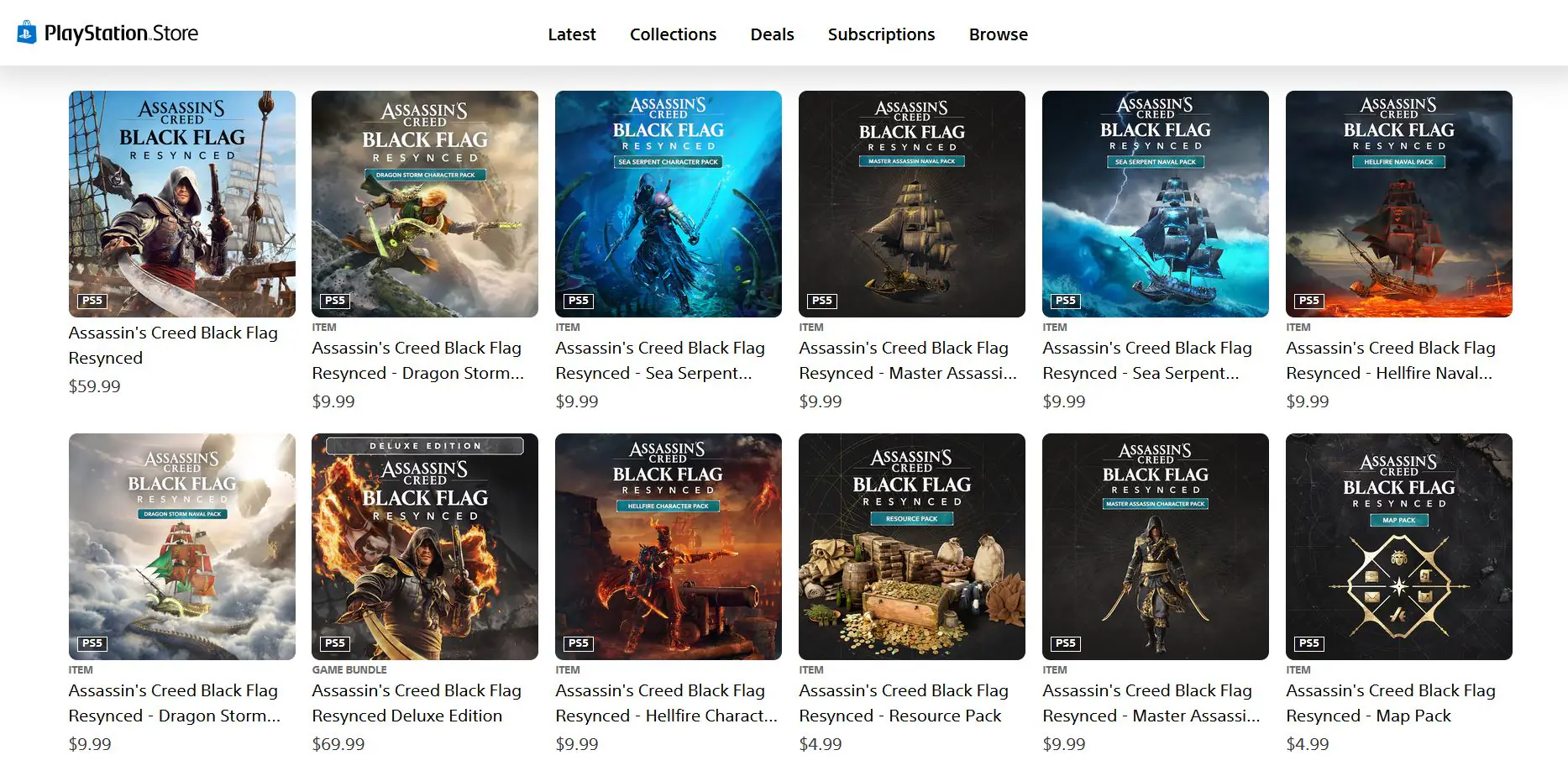
Task: Click the PS5 badge on Master Assassin Naval Pack cover
Action: [x=821, y=300]
